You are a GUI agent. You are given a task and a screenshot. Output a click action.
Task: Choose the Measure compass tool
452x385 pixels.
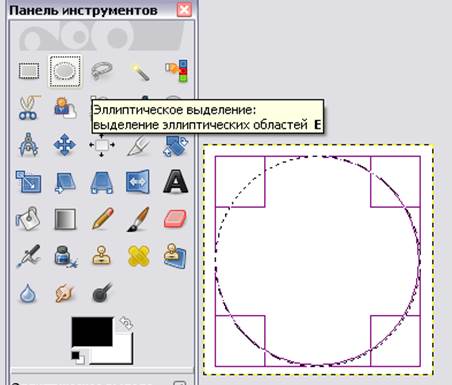point(28,145)
